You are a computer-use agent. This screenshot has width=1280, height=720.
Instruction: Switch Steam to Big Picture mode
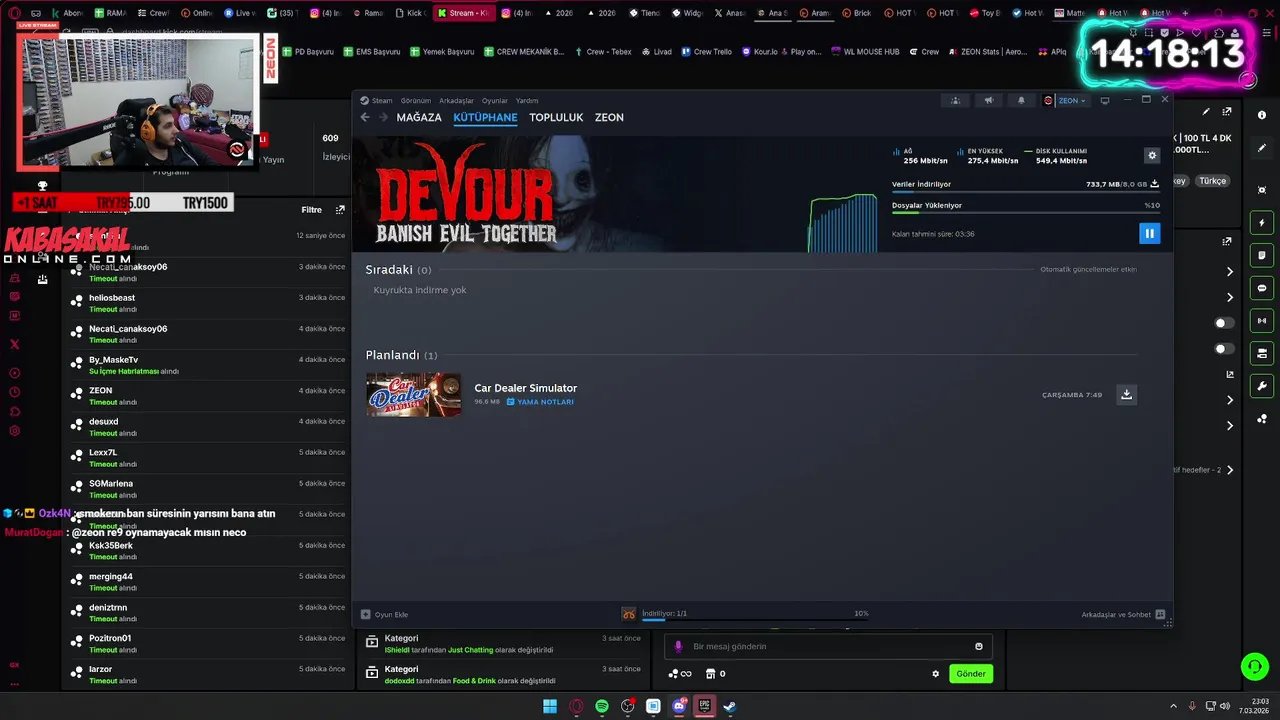click(1105, 100)
